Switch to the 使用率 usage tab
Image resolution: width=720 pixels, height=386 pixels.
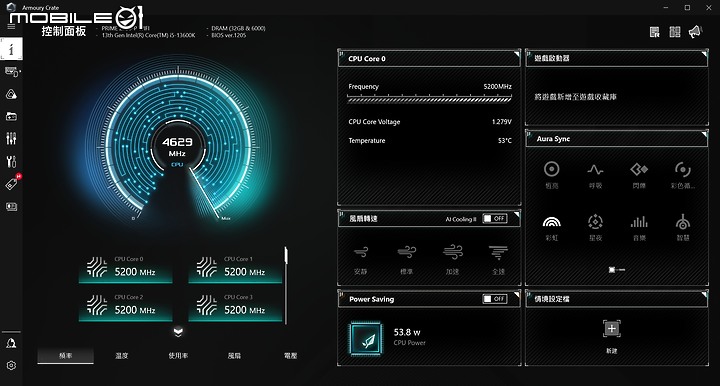pos(178,356)
